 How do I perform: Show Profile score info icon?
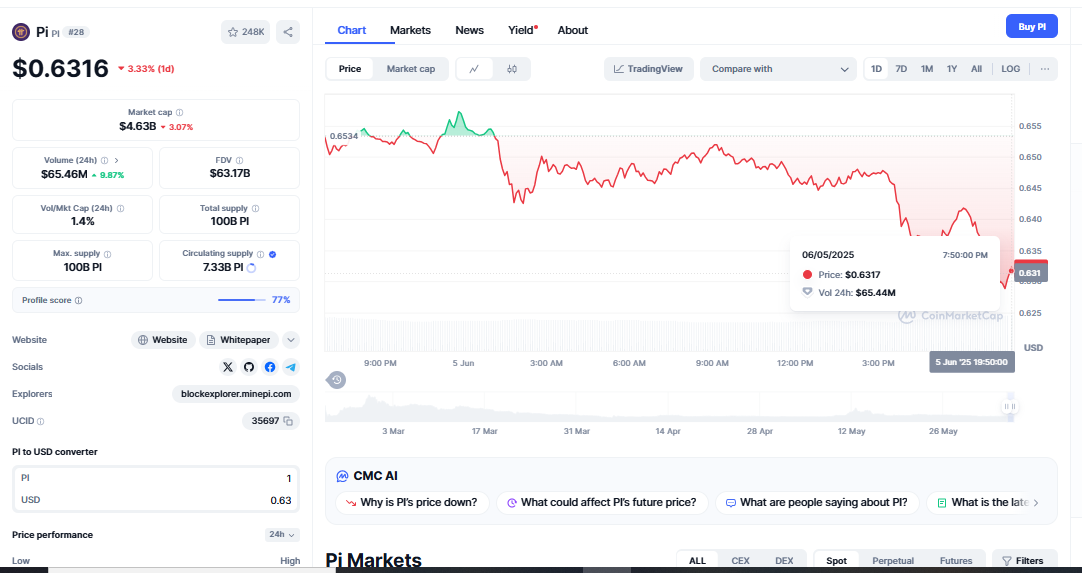[79, 300]
